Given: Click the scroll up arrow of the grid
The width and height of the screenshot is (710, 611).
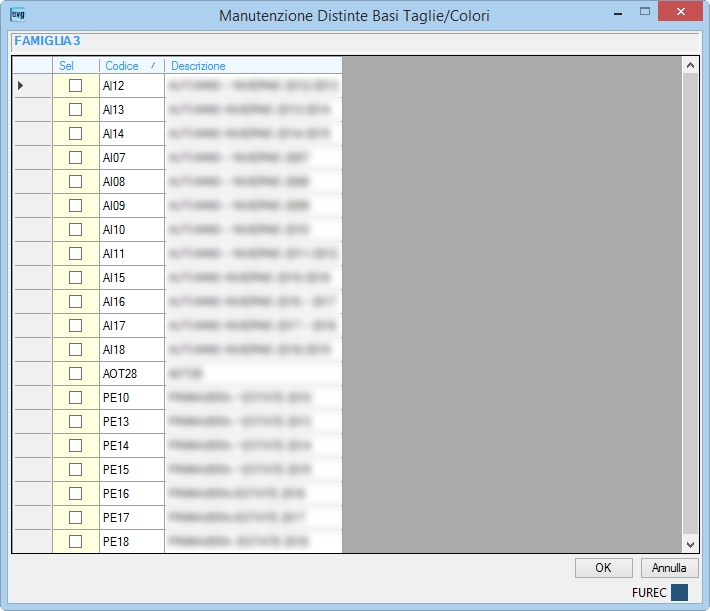Looking at the screenshot, I should pos(690,65).
